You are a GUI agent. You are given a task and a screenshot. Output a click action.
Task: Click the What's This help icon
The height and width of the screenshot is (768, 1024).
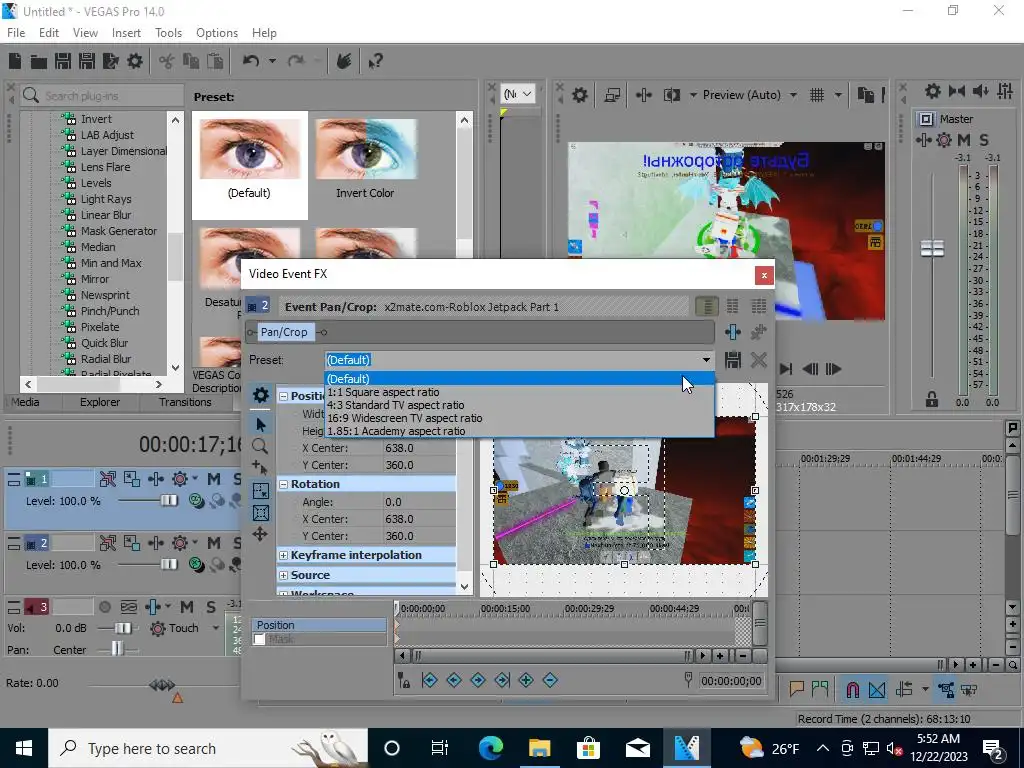pos(375,61)
